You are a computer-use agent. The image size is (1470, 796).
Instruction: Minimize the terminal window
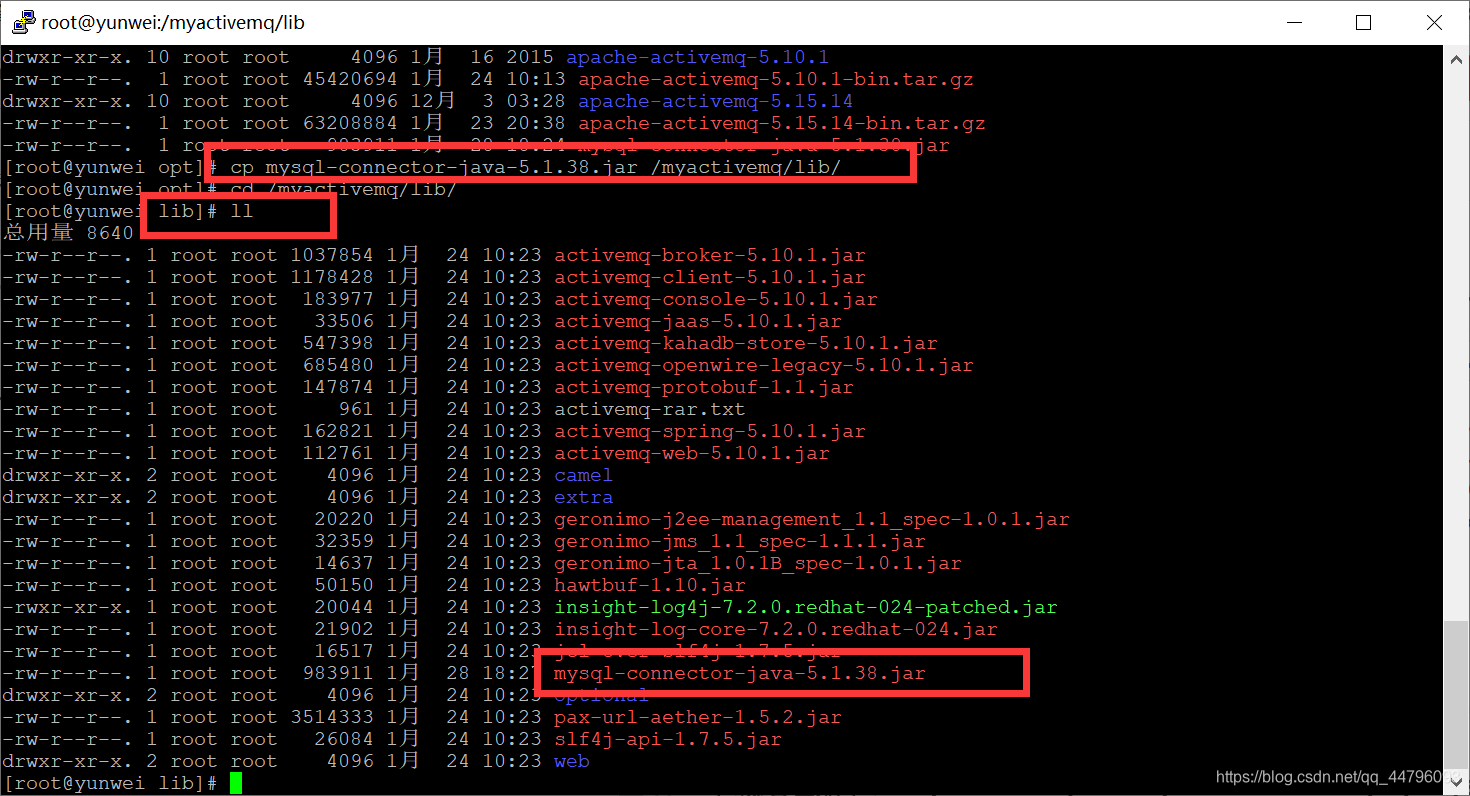[1296, 22]
